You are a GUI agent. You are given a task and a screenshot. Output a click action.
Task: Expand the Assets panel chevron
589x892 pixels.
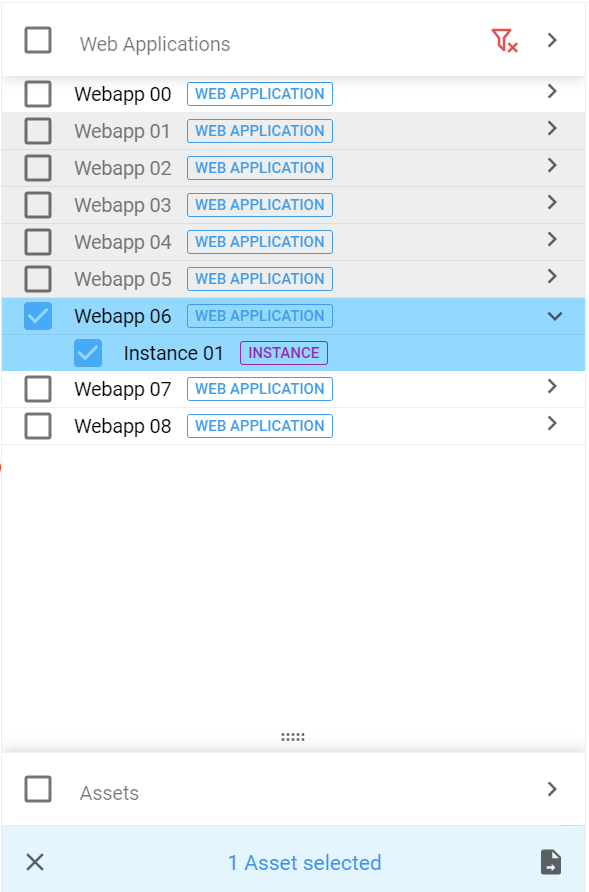click(552, 789)
